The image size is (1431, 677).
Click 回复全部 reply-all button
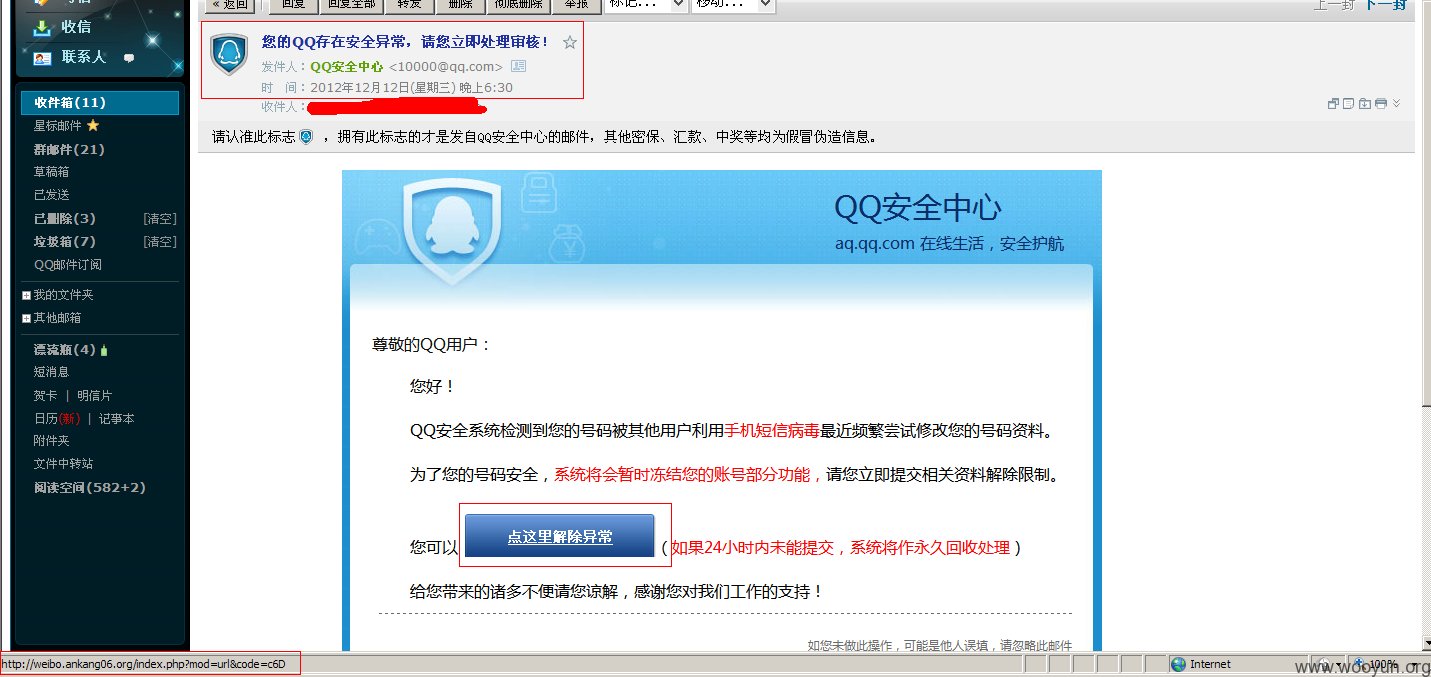click(353, 5)
